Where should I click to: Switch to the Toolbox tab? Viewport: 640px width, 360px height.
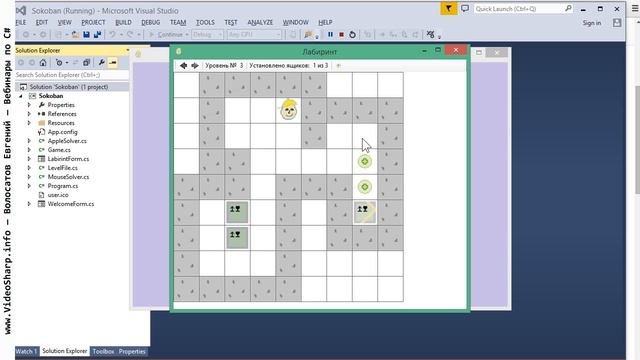coord(103,351)
